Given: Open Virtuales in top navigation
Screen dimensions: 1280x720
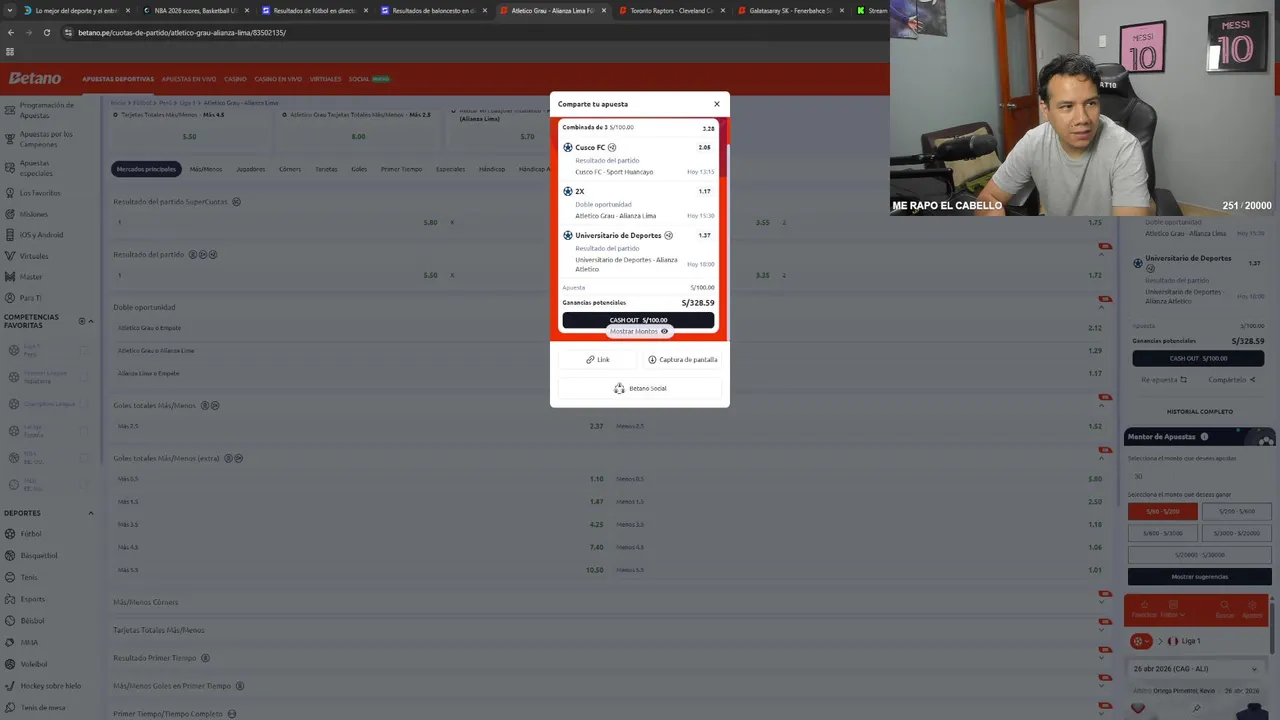Looking at the screenshot, I should click(326, 79).
